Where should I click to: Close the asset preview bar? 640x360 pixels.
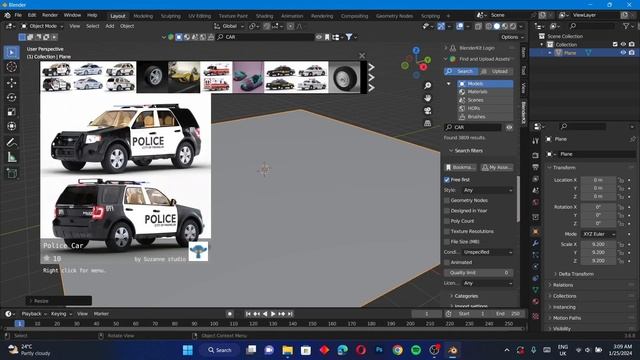click(x=362, y=56)
